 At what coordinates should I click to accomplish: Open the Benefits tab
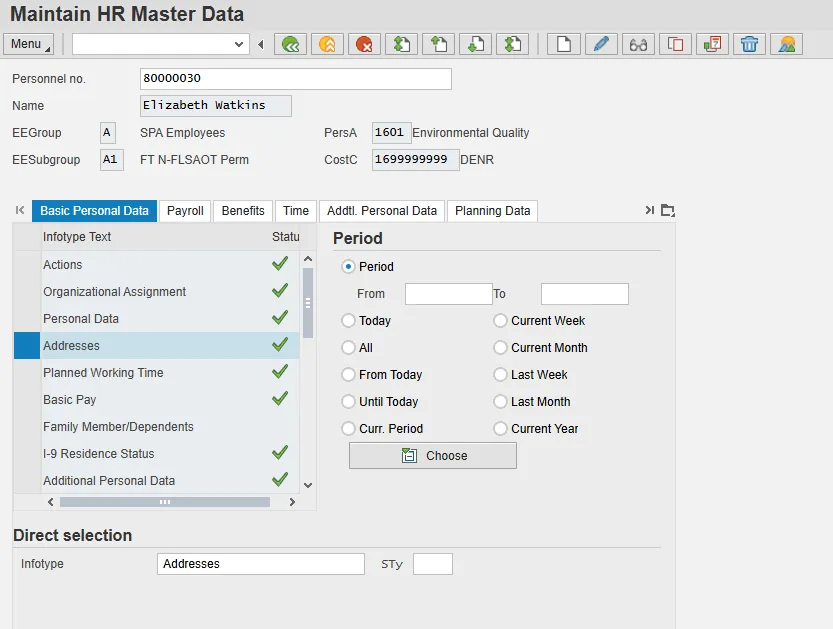(x=243, y=211)
